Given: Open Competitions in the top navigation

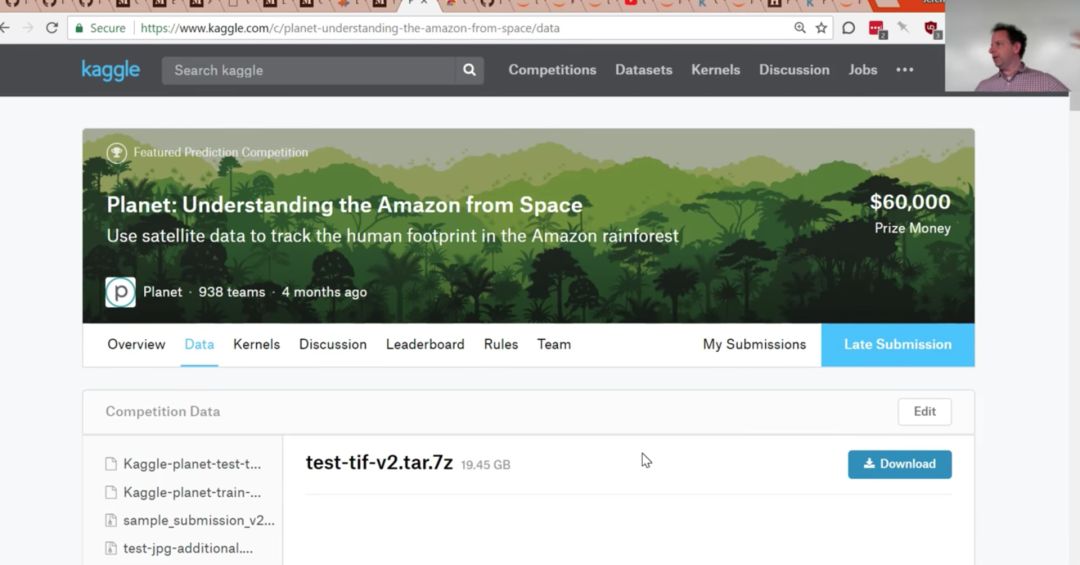Looking at the screenshot, I should pyautogui.click(x=552, y=70).
